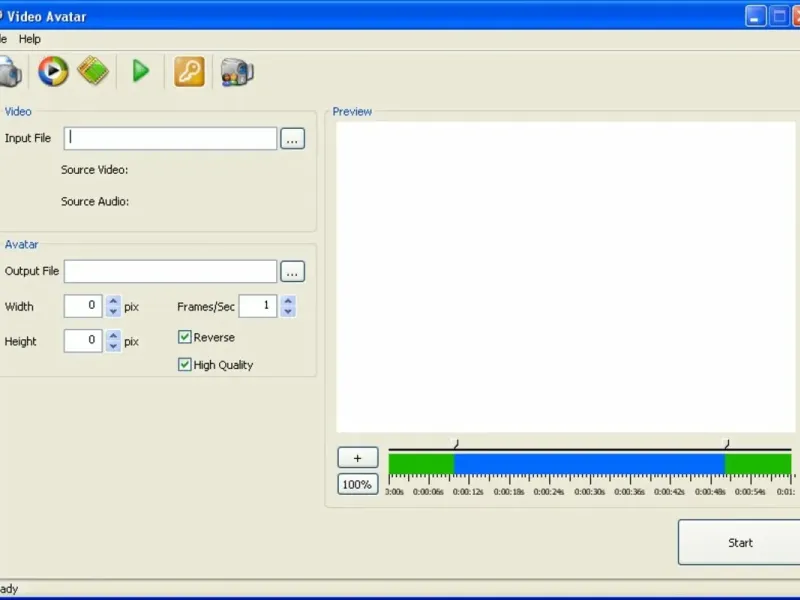Click the Source Audio label
The width and height of the screenshot is (800, 600).
(95, 202)
